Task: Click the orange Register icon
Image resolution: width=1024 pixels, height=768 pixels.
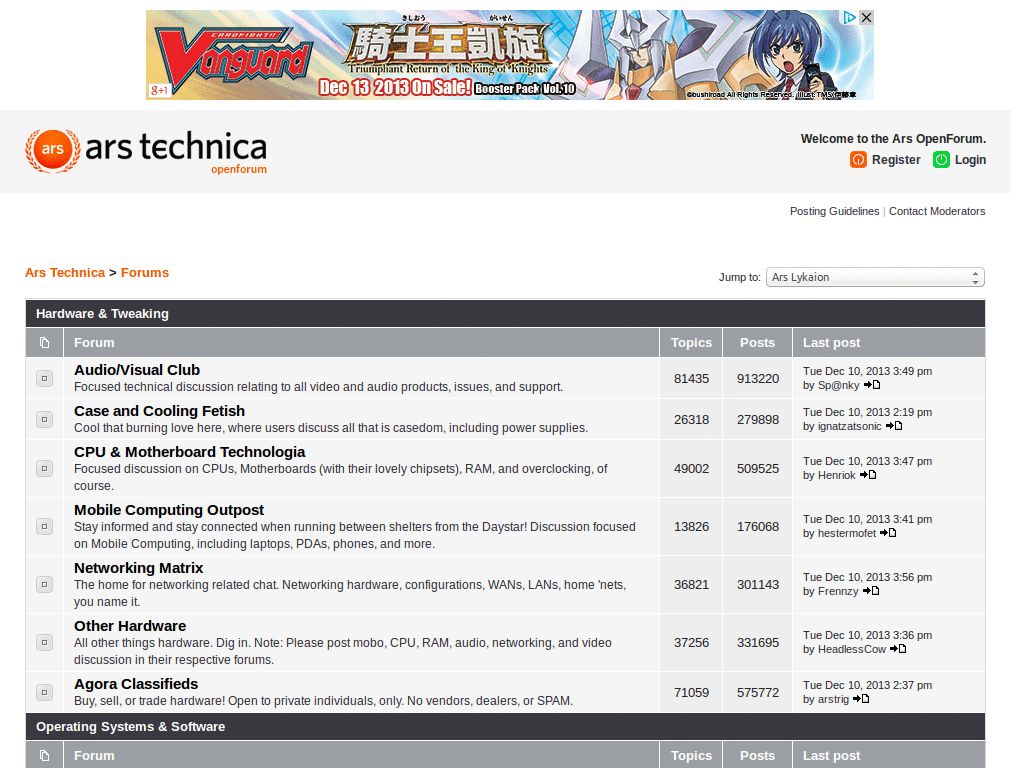Action: click(858, 159)
